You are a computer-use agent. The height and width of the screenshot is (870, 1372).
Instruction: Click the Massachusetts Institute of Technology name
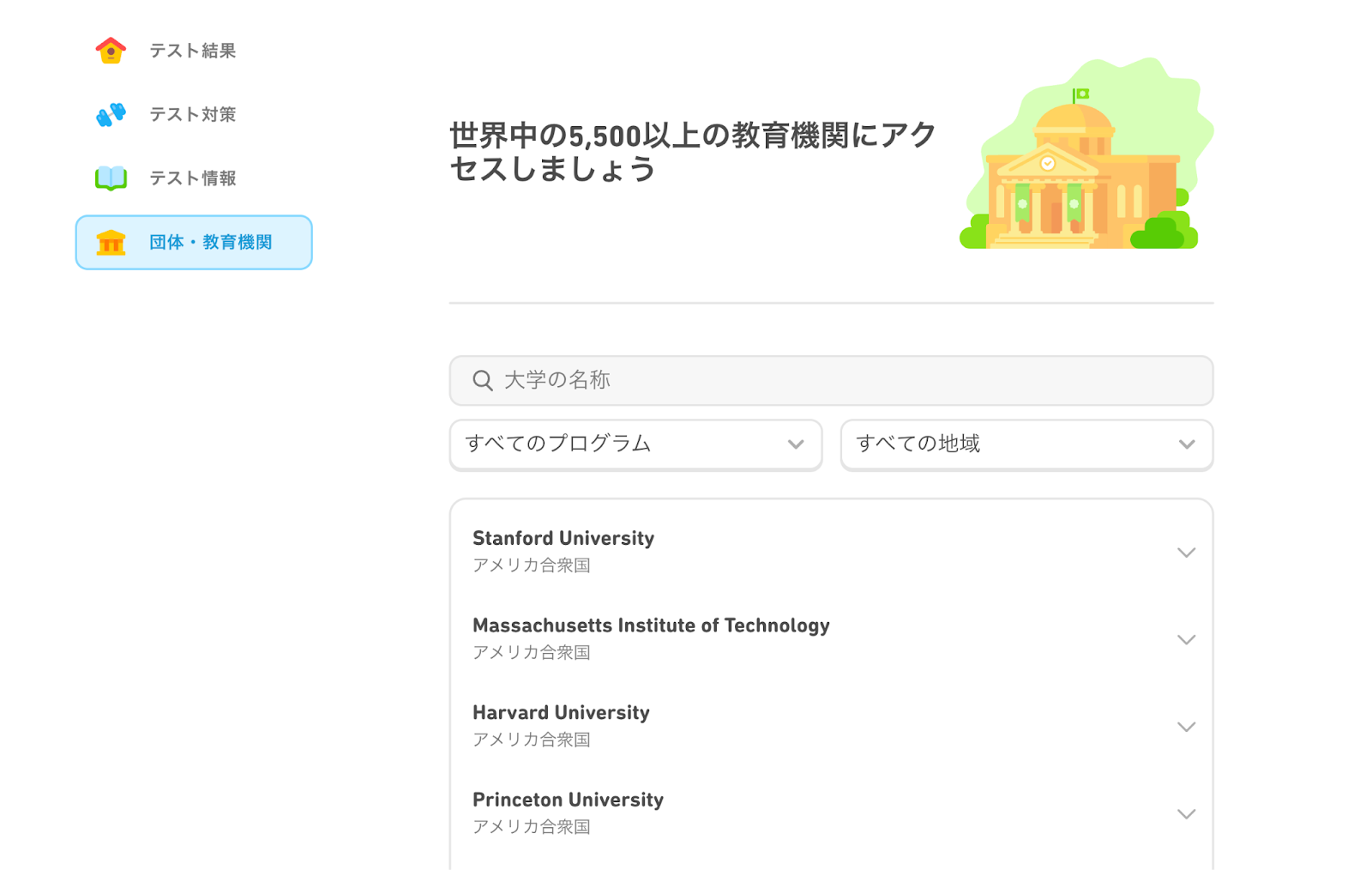tap(651, 625)
